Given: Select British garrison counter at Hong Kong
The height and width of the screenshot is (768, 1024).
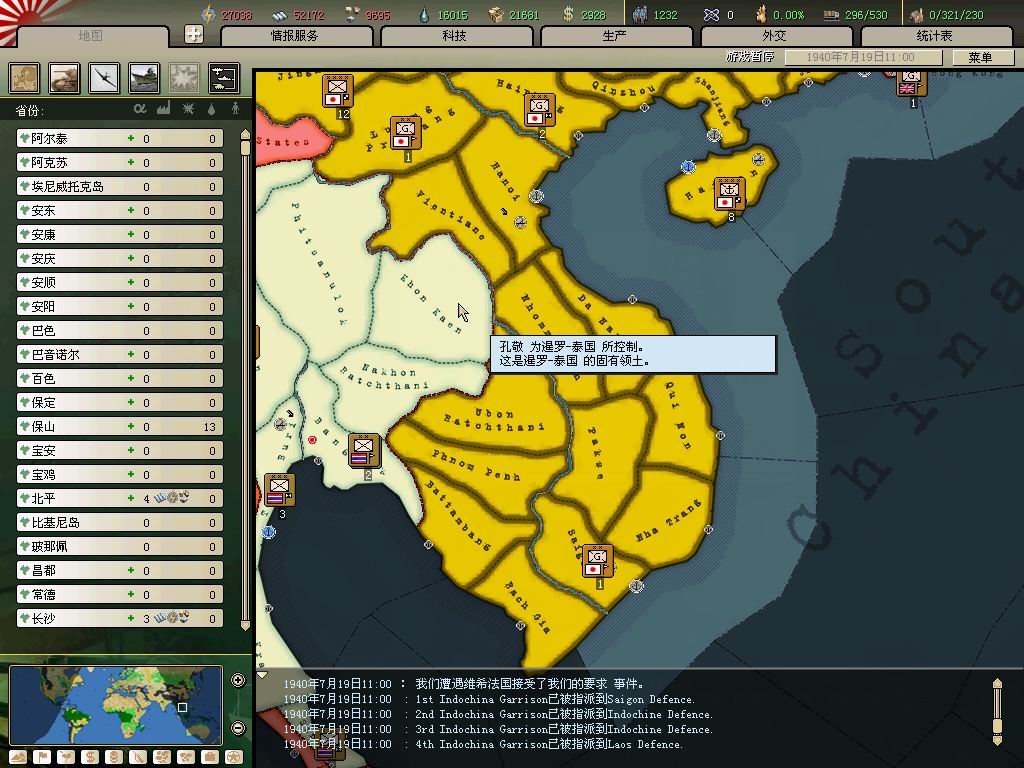Looking at the screenshot, I should [x=912, y=84].
